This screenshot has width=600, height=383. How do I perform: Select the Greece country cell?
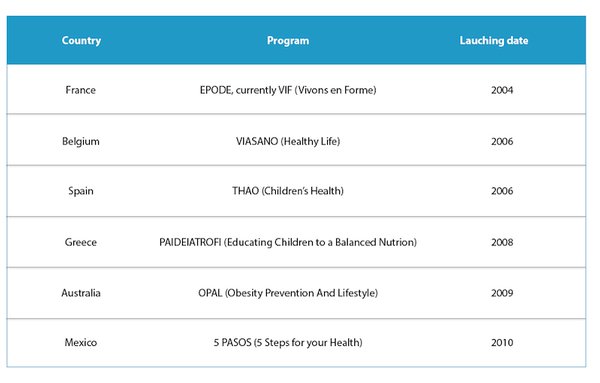(x=81, y=242)
